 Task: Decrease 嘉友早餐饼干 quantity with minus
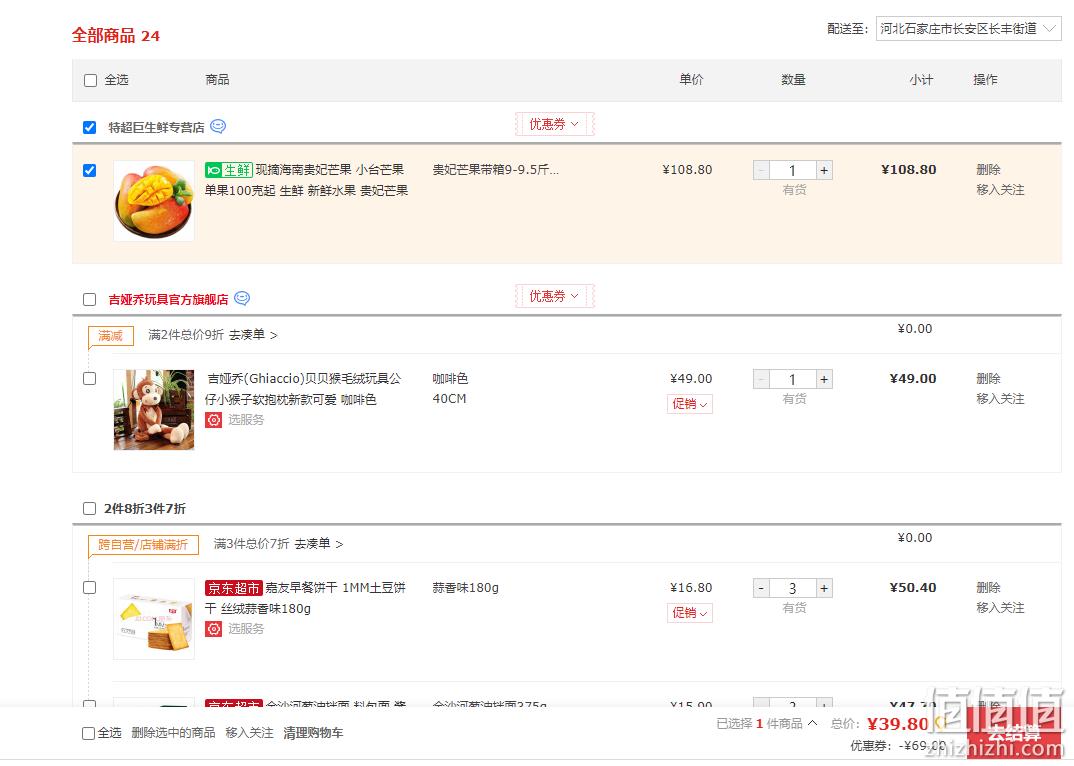coord(761,589)
